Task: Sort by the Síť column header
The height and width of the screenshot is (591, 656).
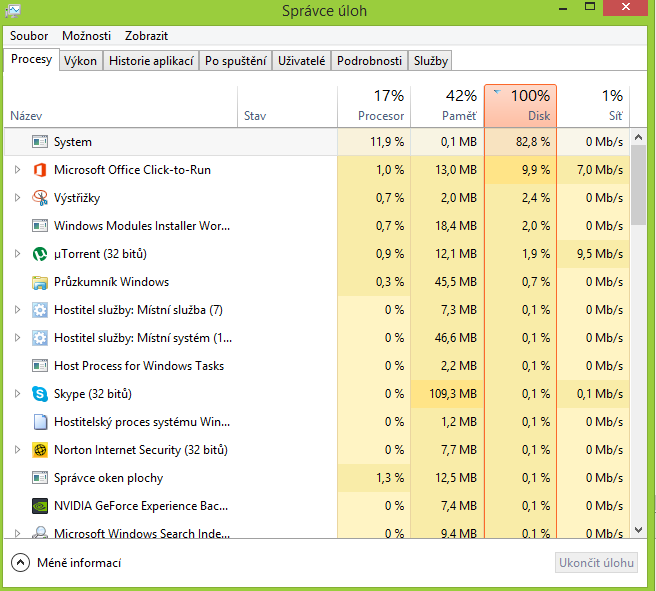Action: pos(593,106)
